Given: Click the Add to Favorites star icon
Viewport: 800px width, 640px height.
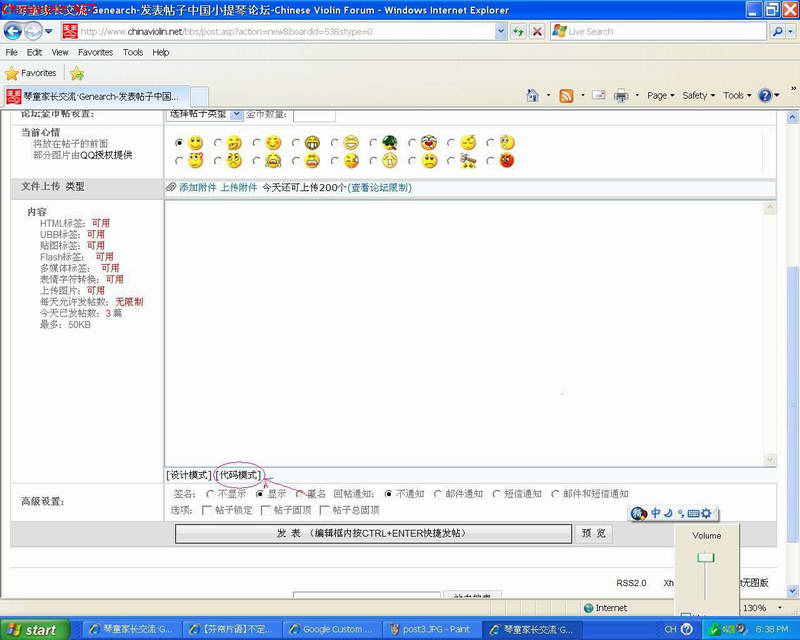Looking at the screenshot, I should [77, 74].
